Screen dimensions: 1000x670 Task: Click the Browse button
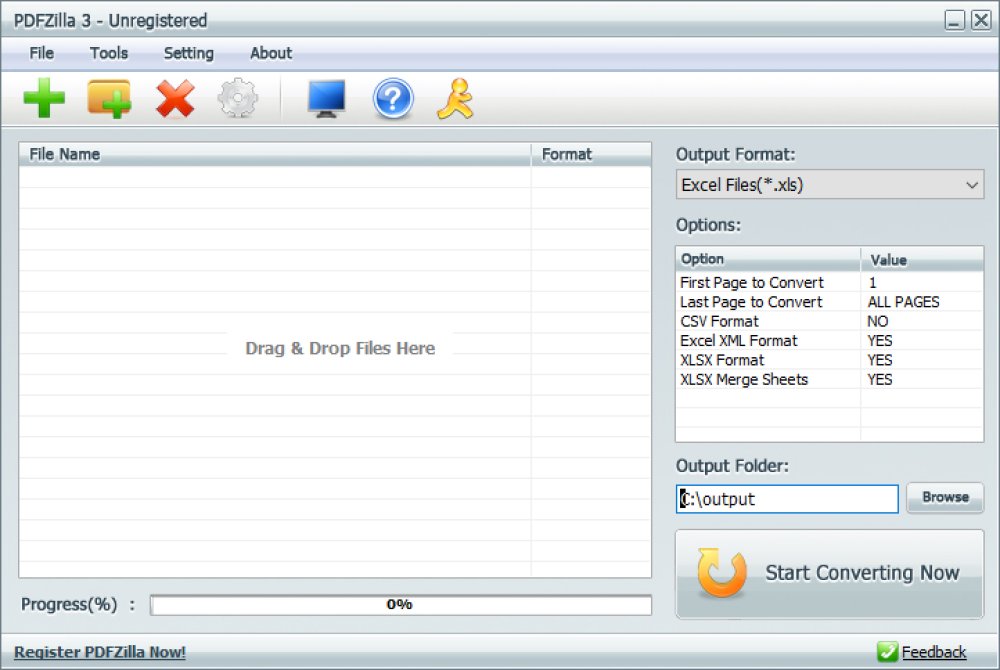pyautogui.click(x=945, y=497)
